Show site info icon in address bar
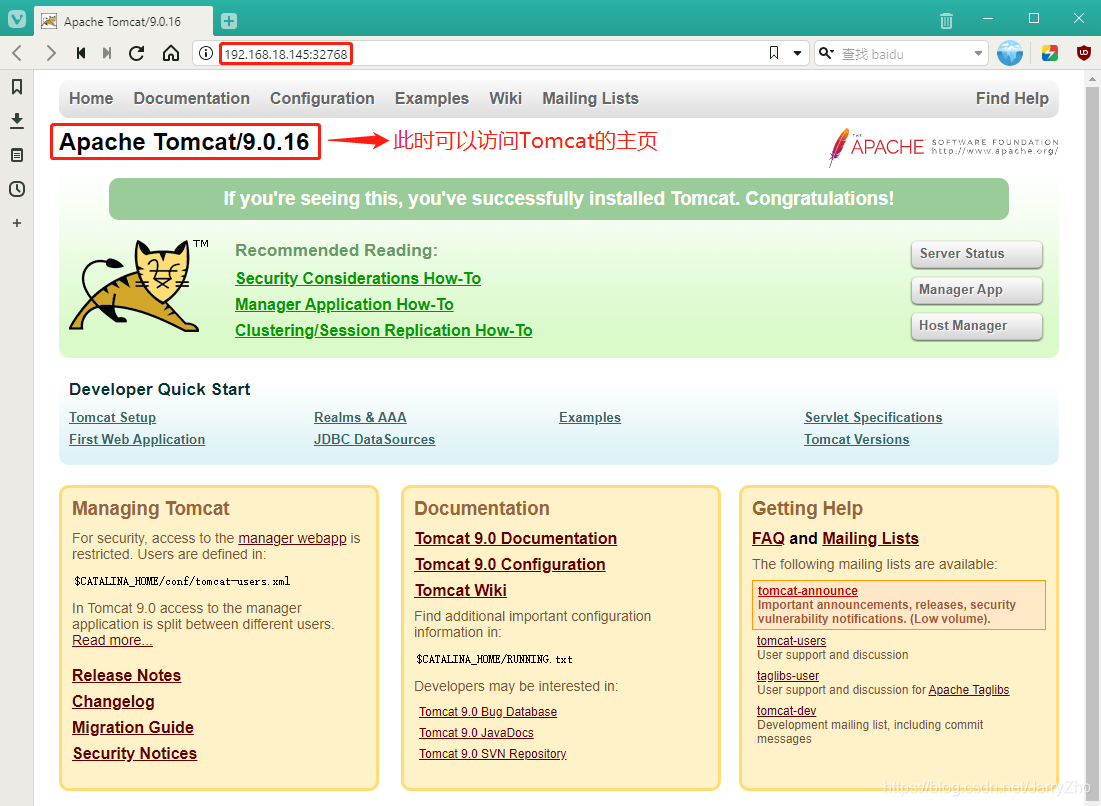 pos(206,53)
